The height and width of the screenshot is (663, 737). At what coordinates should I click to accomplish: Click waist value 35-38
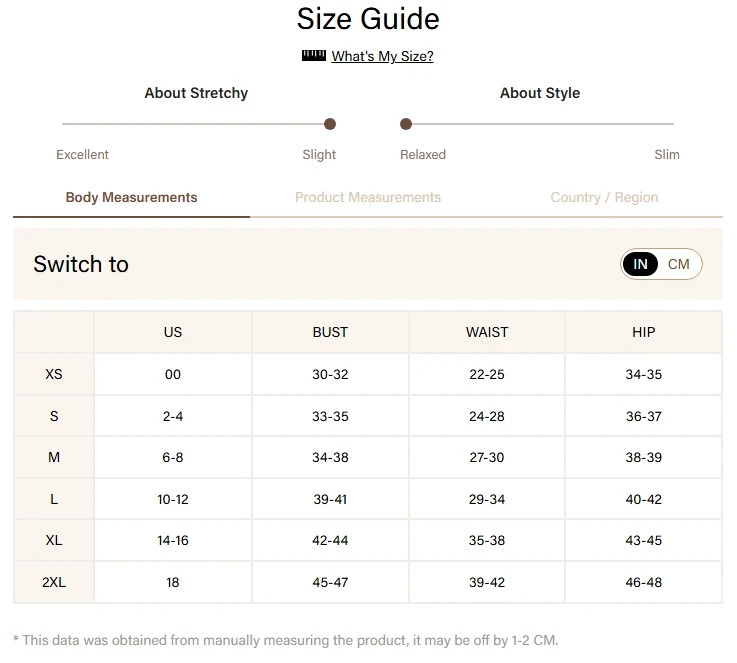(x=487, y=540)
